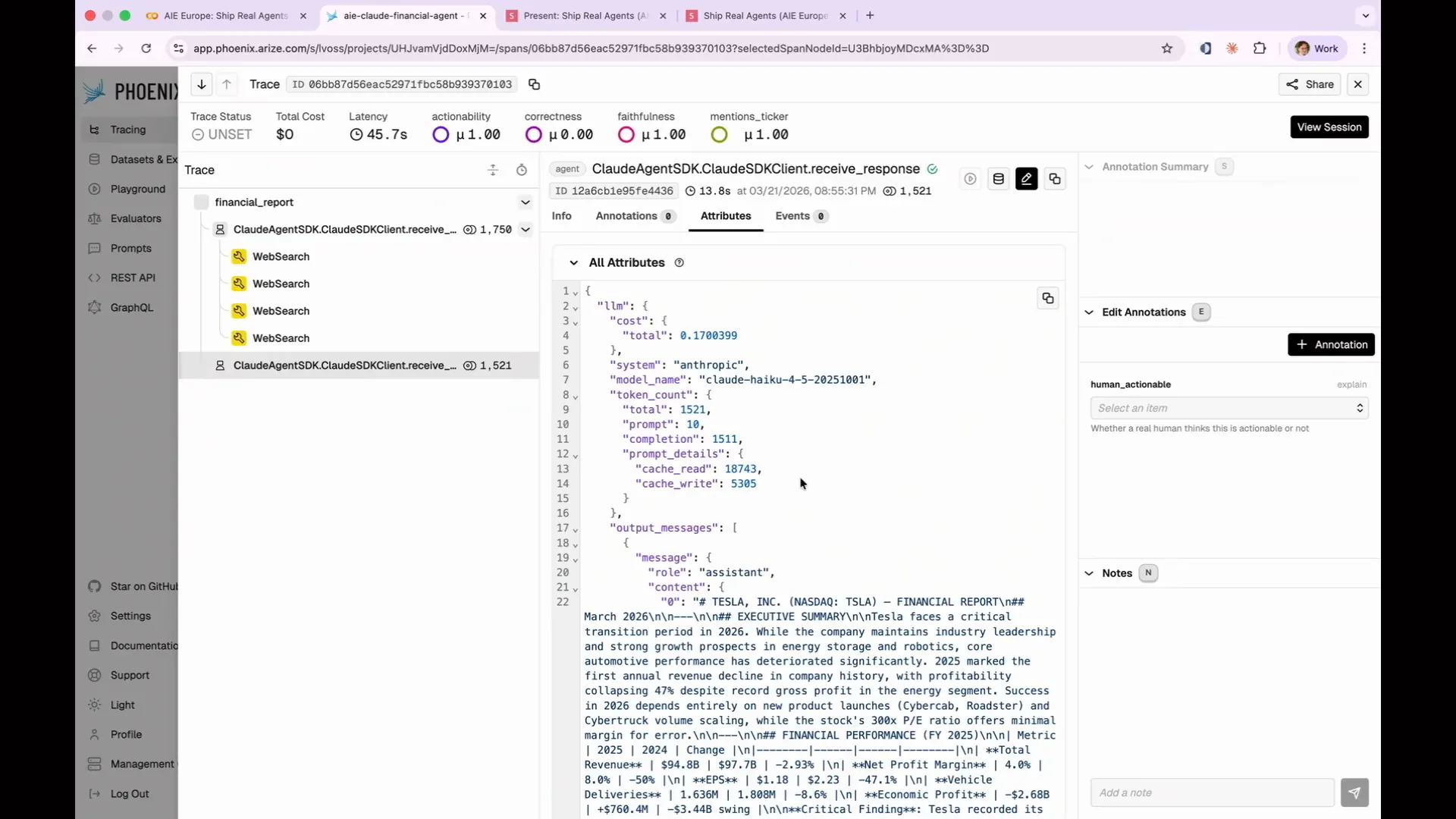Open GraphQL in the sidebar

(131, 307)
